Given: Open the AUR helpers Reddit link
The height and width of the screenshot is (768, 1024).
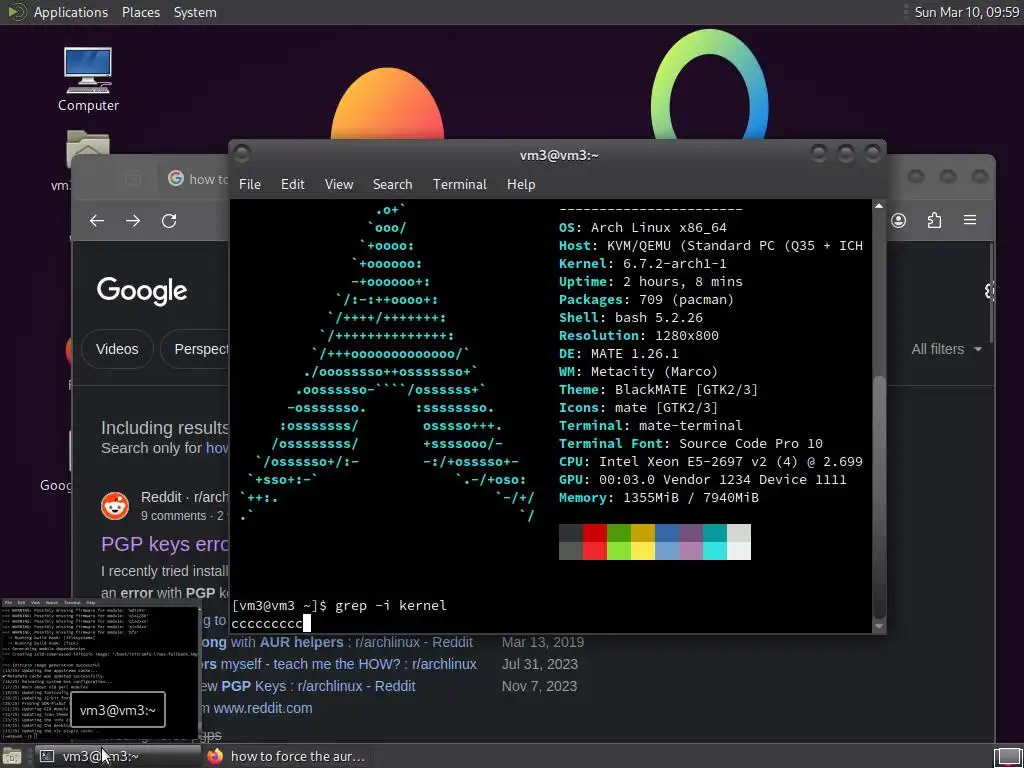Looking at the screenshot, I should (335, 642).
